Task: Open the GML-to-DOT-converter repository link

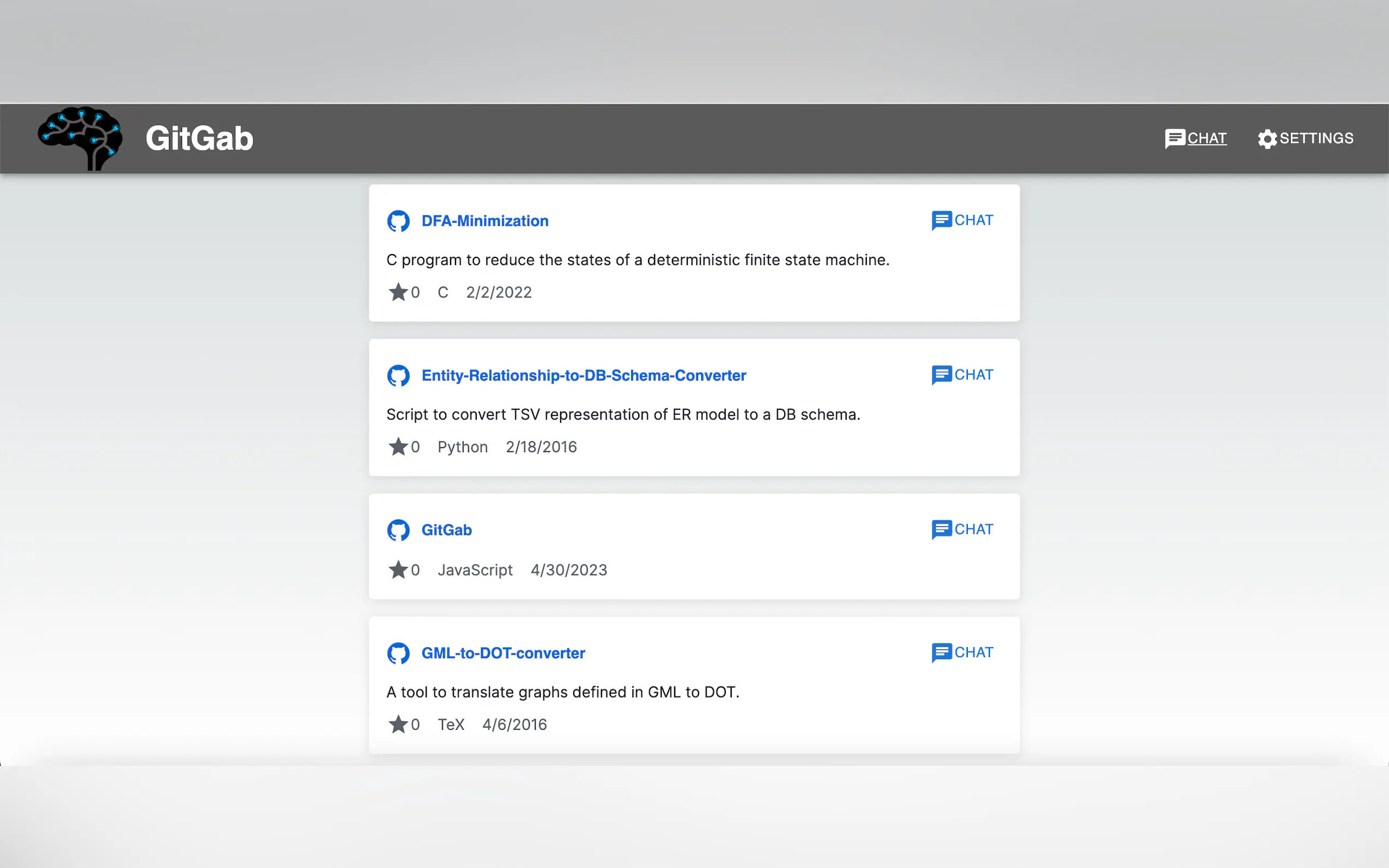Action: [x=503, y=653]
